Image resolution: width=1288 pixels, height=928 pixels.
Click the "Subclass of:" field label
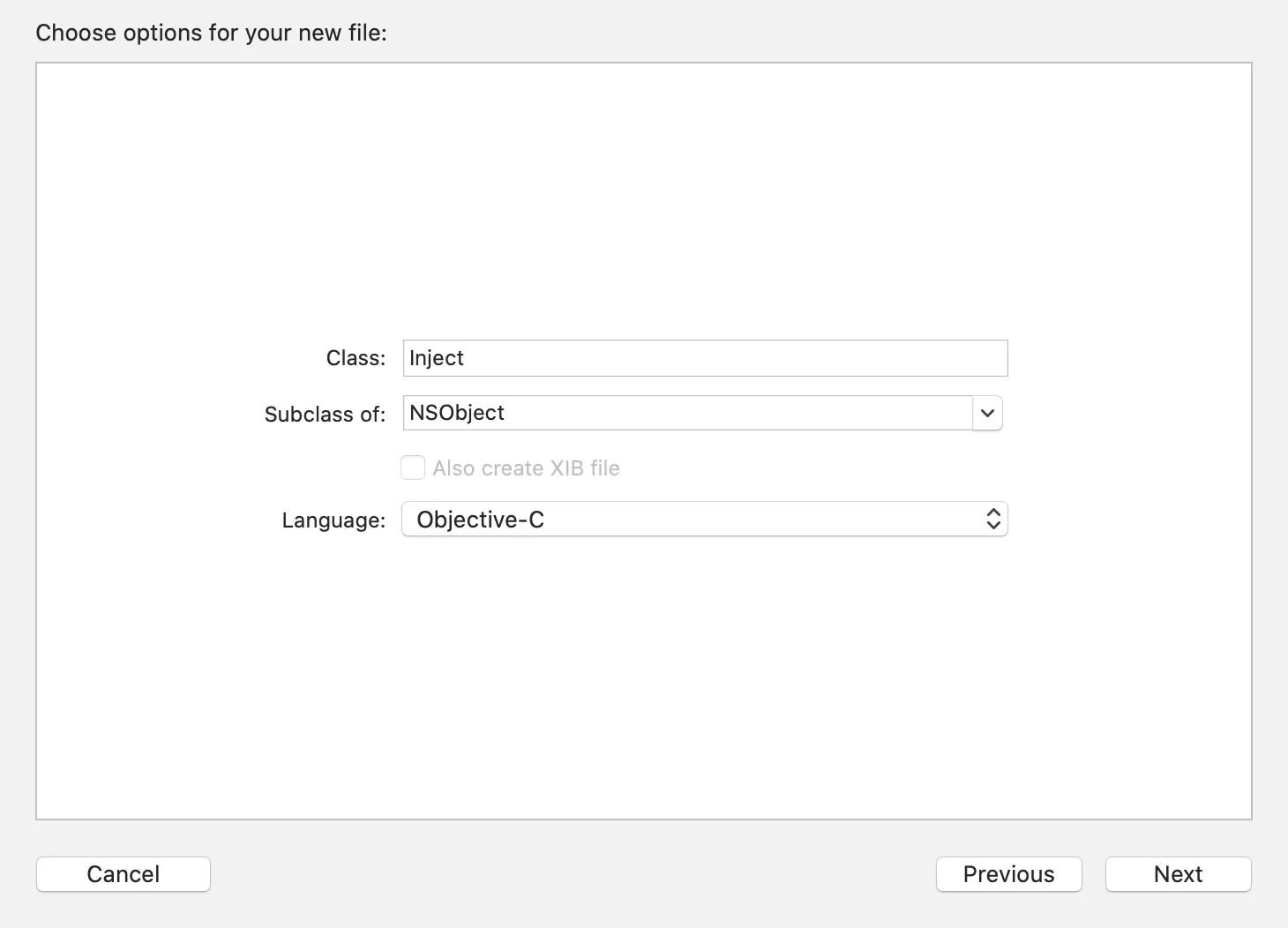pos(325,415)
